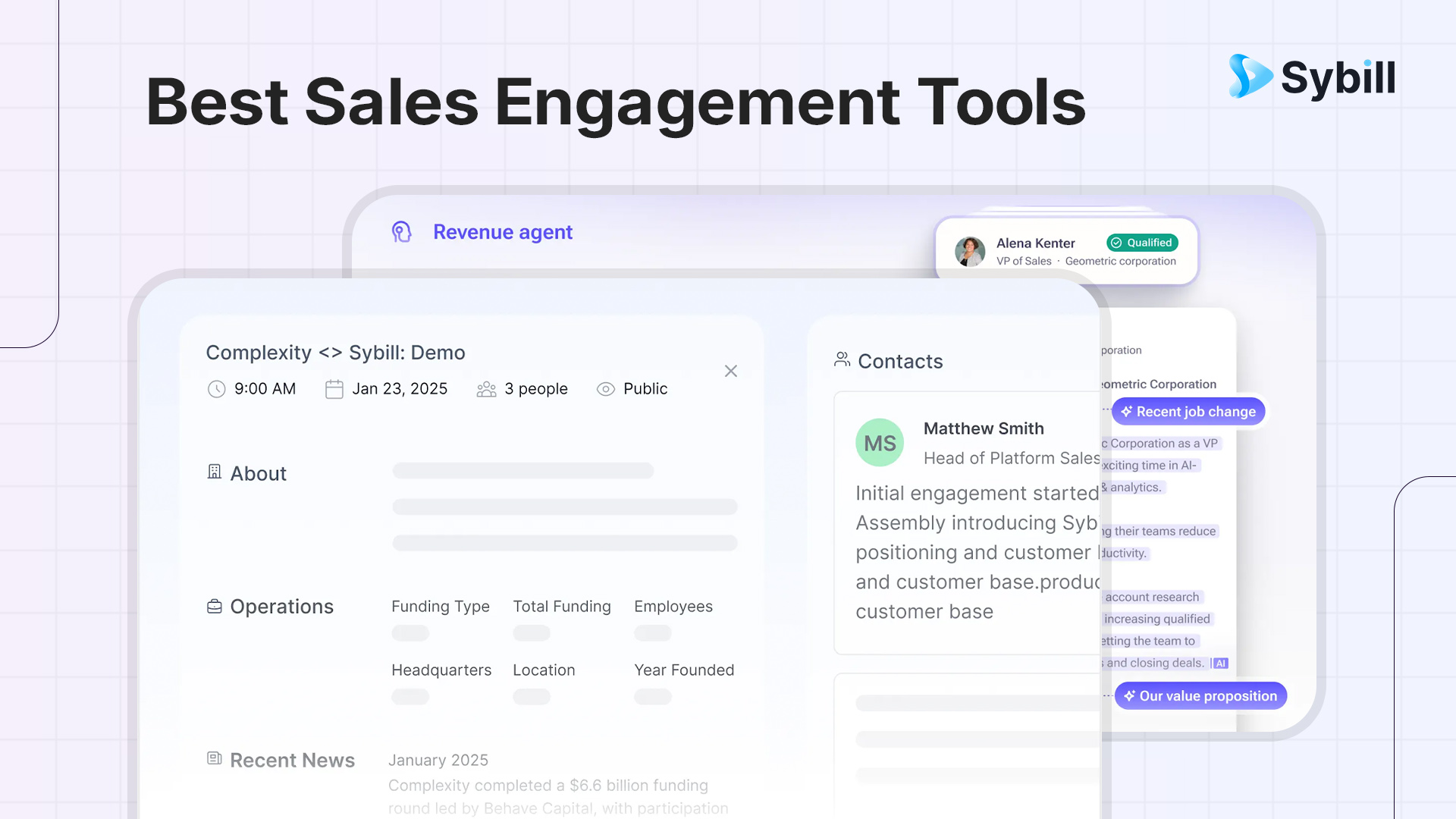Click the Headquarters label
Image resolution: width=1456 pixels, height=819 pixels.
click(441, 670)
